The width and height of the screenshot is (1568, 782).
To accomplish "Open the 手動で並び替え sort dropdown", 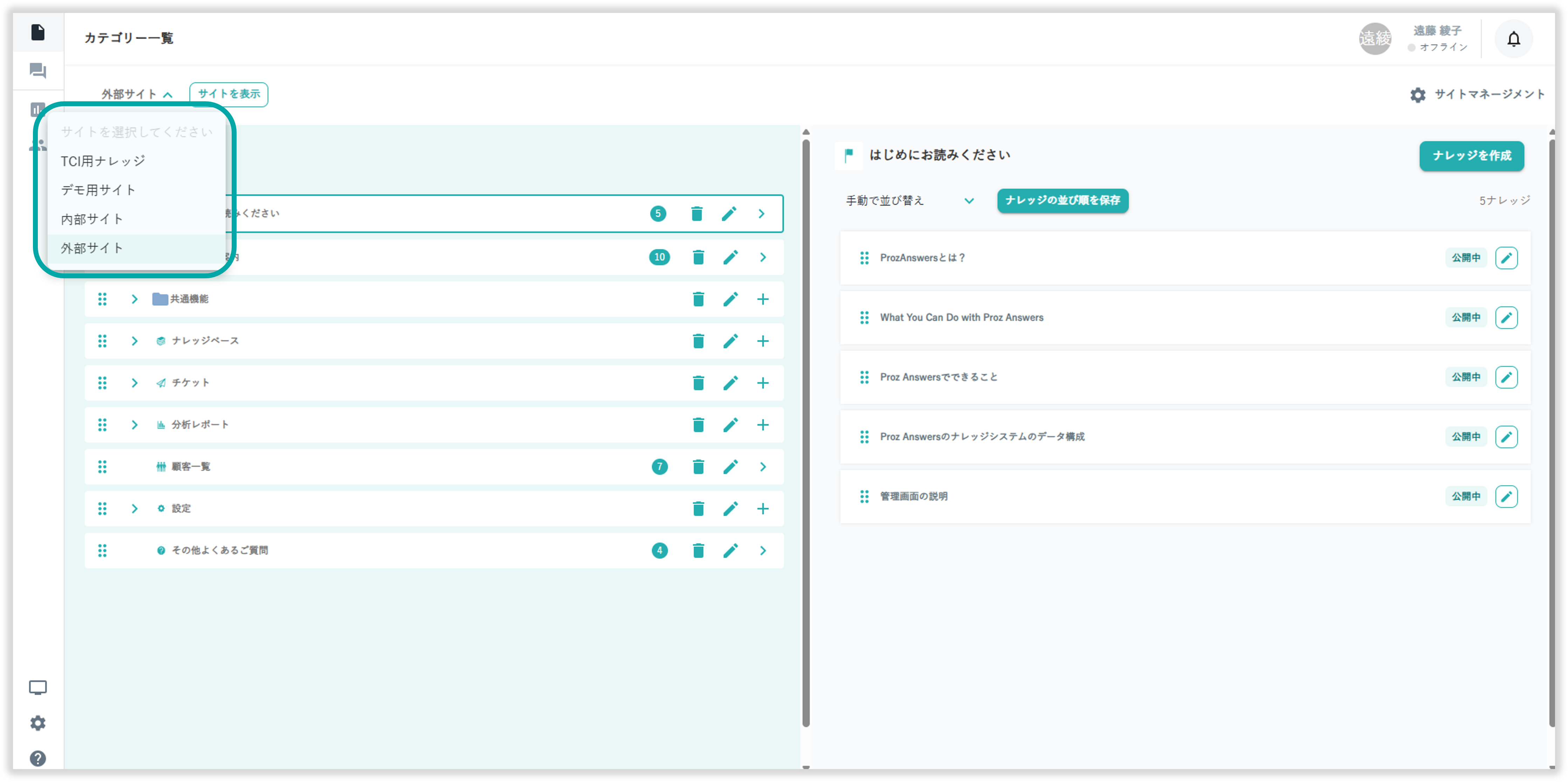I will point(909,201).
